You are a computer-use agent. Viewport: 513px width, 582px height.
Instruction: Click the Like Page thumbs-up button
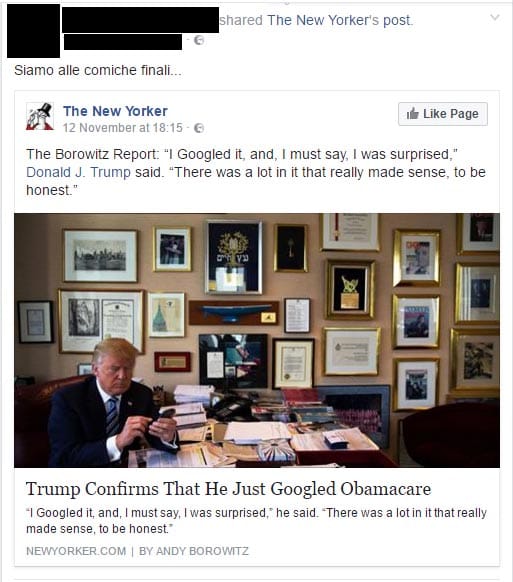coord(443,114)
